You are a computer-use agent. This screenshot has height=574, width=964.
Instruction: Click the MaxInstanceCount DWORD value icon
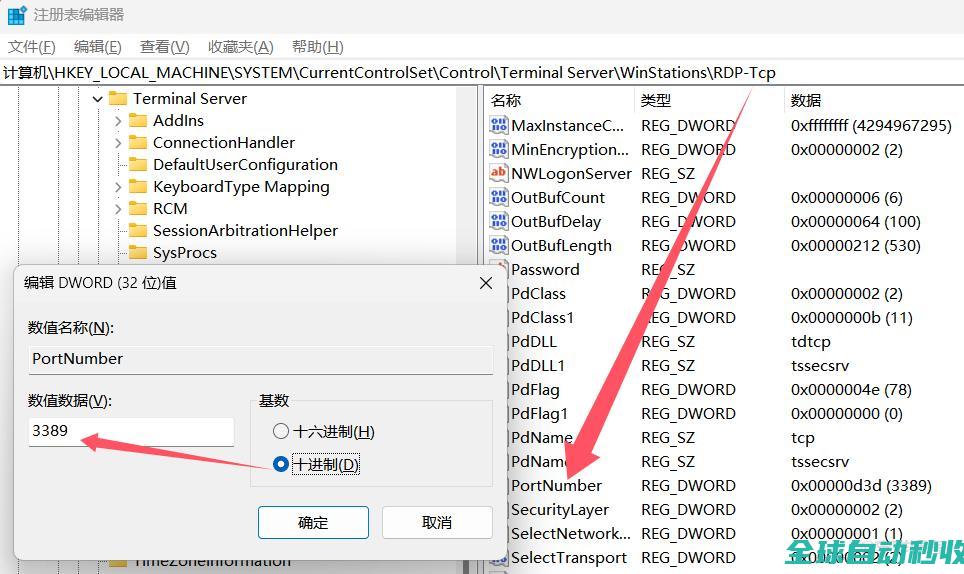[x=498, y=125]
